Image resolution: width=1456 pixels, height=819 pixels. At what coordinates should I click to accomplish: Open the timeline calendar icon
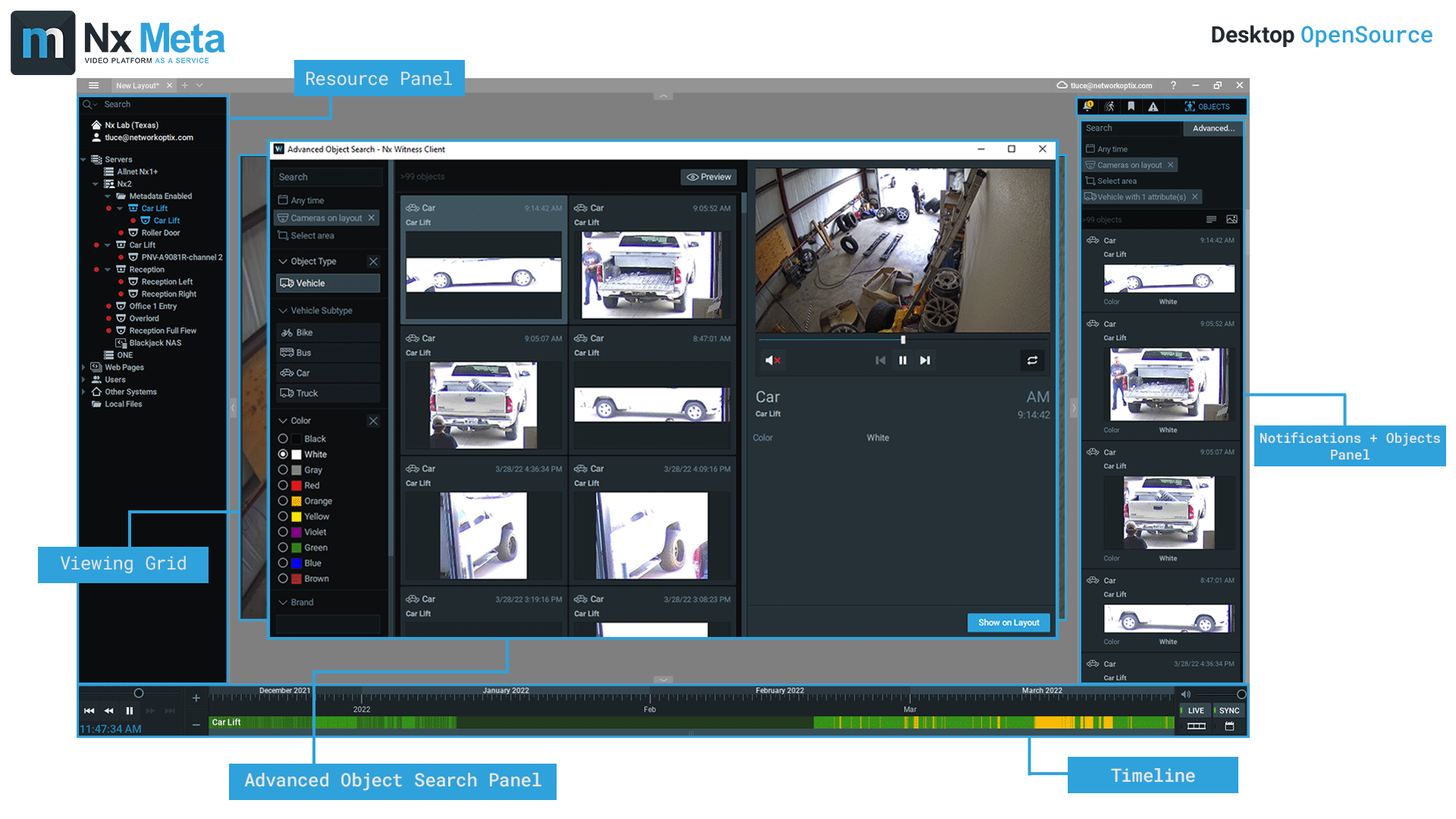[x=1229, y=726]
